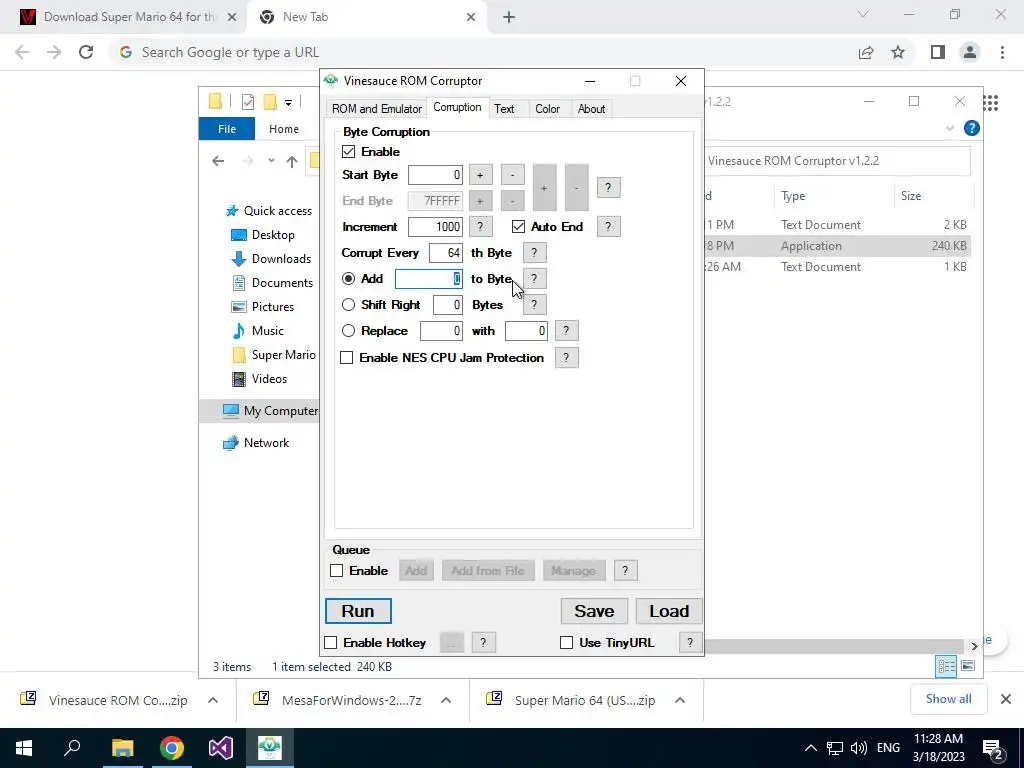Viewport: 1024px width, 768px height.
Task: Open taskbar search magnifier
Action: [x=72, y=748]
